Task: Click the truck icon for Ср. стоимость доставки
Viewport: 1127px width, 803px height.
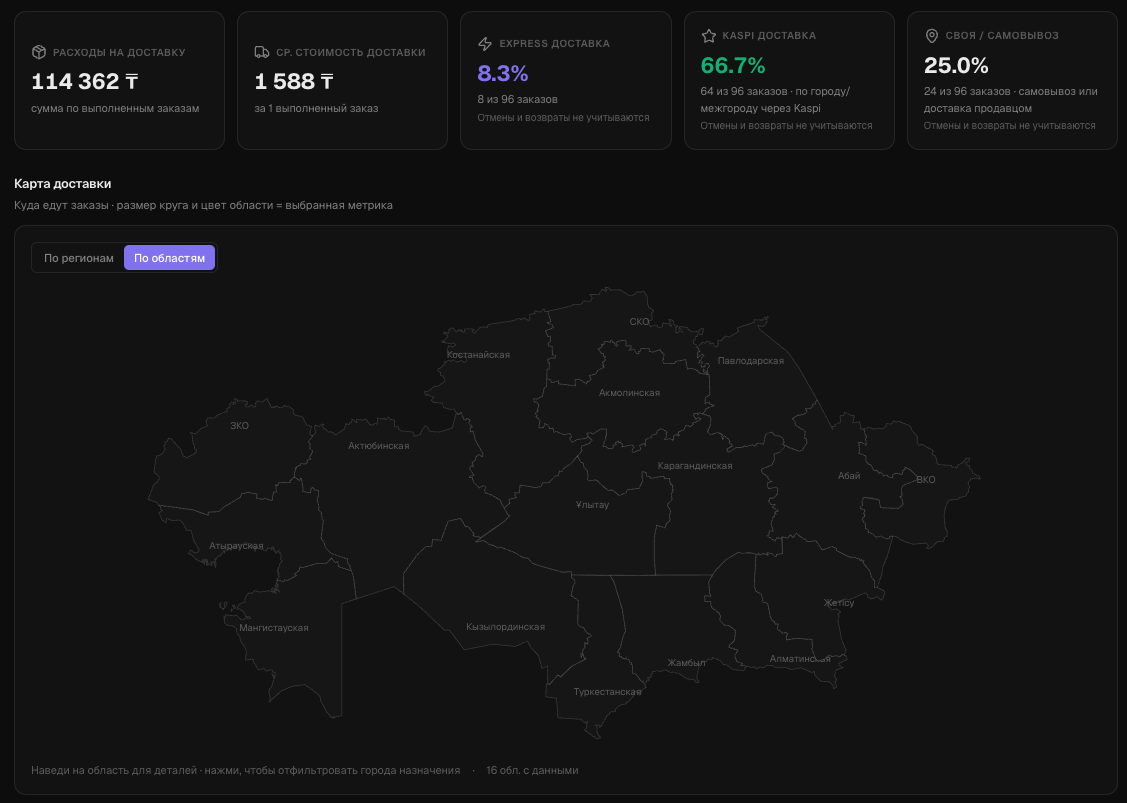Action: coord(262,52)
